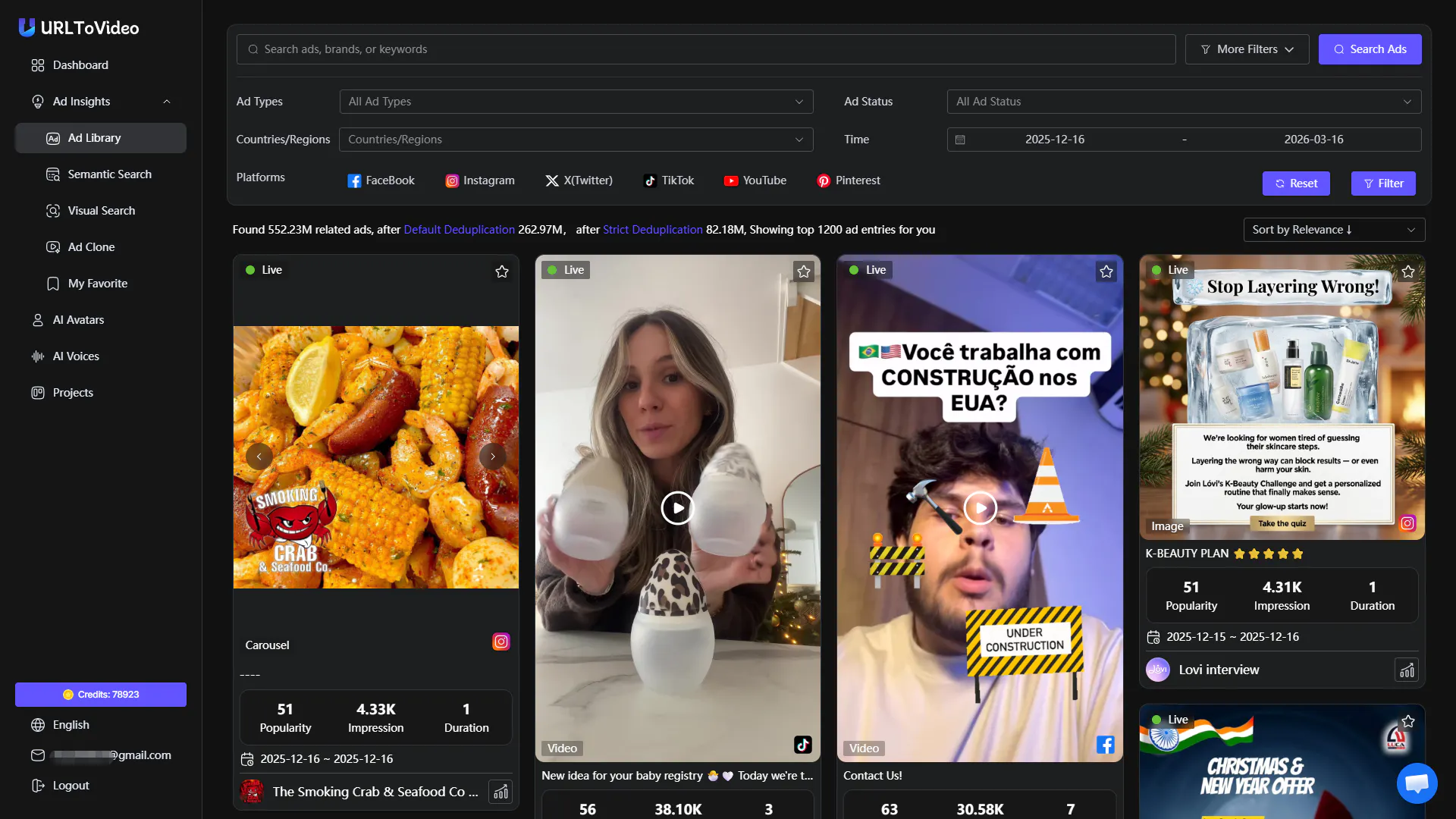Show previous carousel image

(259, 457)
